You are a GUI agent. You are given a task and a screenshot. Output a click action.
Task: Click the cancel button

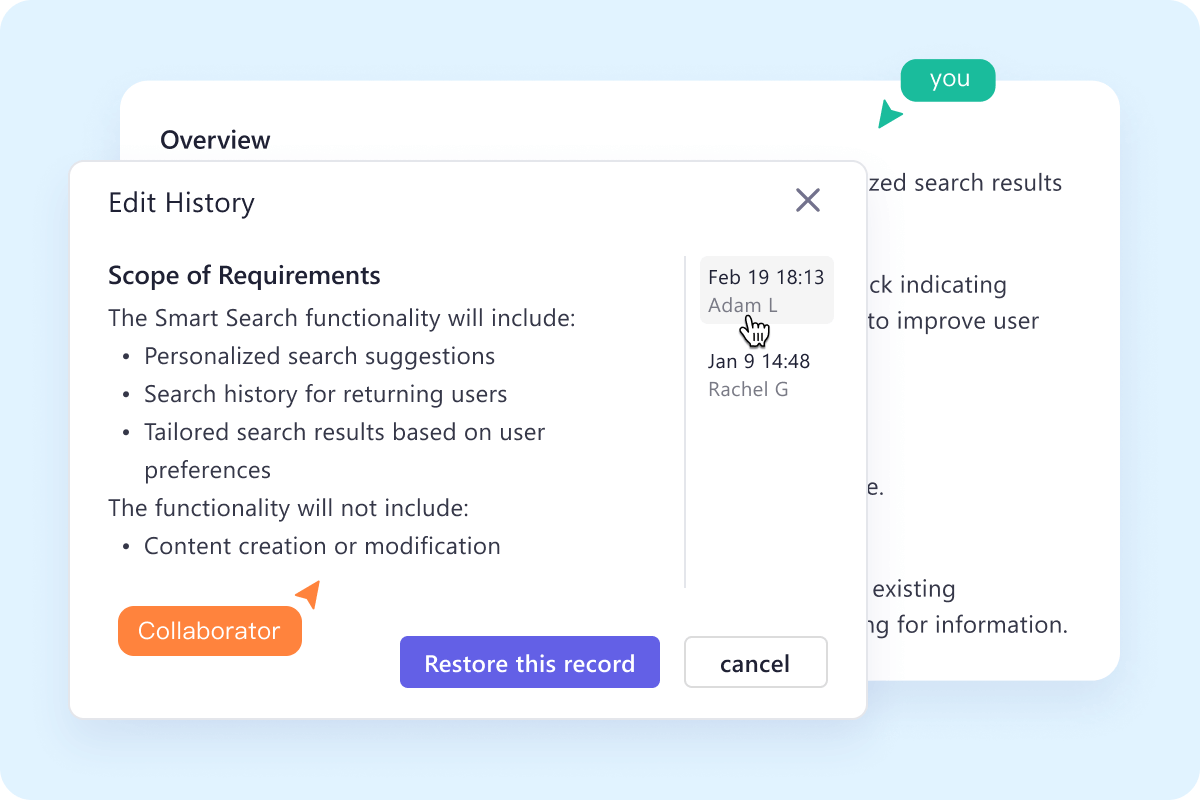pyautogui.click(x=755, y=662)
